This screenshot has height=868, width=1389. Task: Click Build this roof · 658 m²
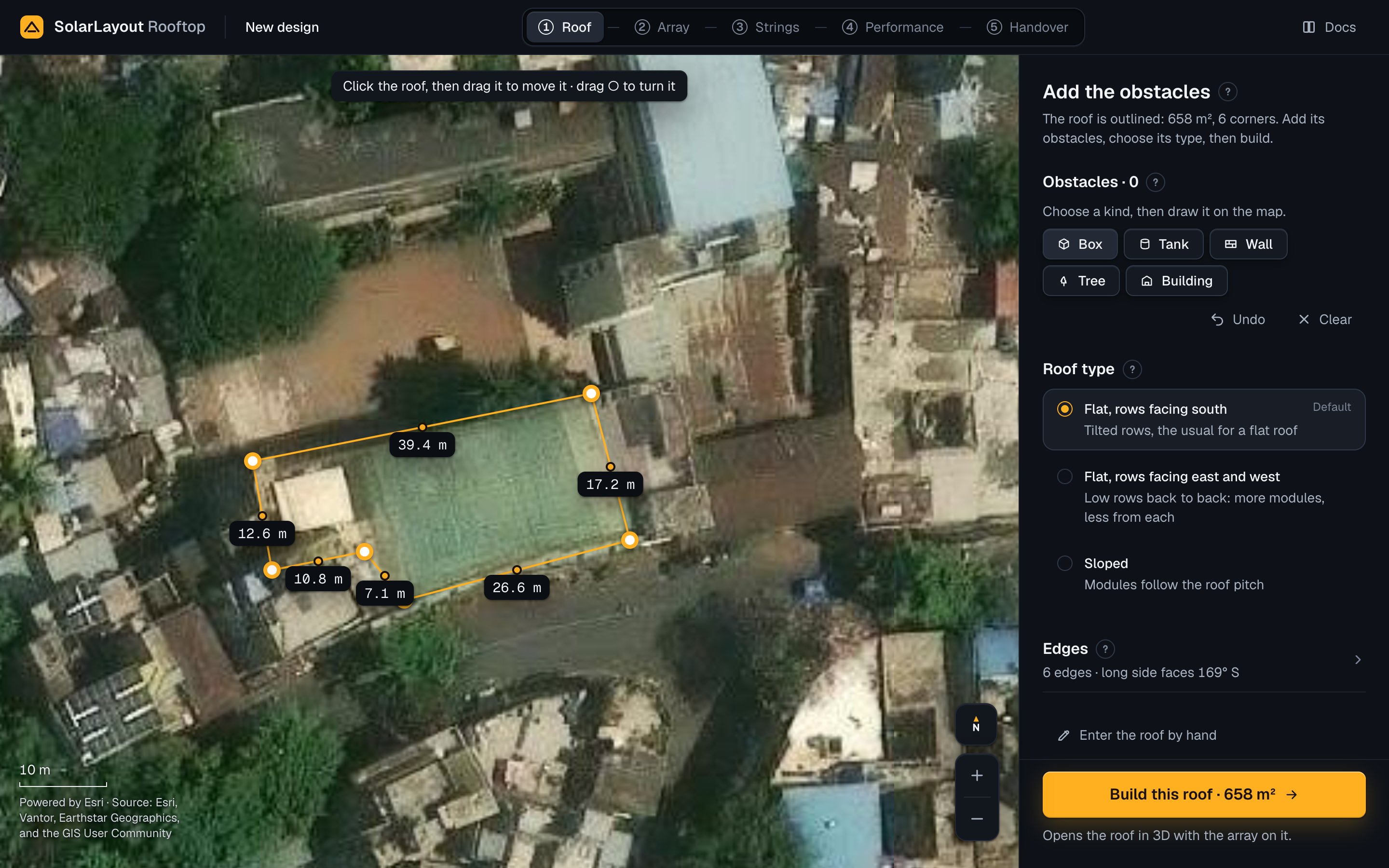pyautogui.click(x=1204, y=795)
